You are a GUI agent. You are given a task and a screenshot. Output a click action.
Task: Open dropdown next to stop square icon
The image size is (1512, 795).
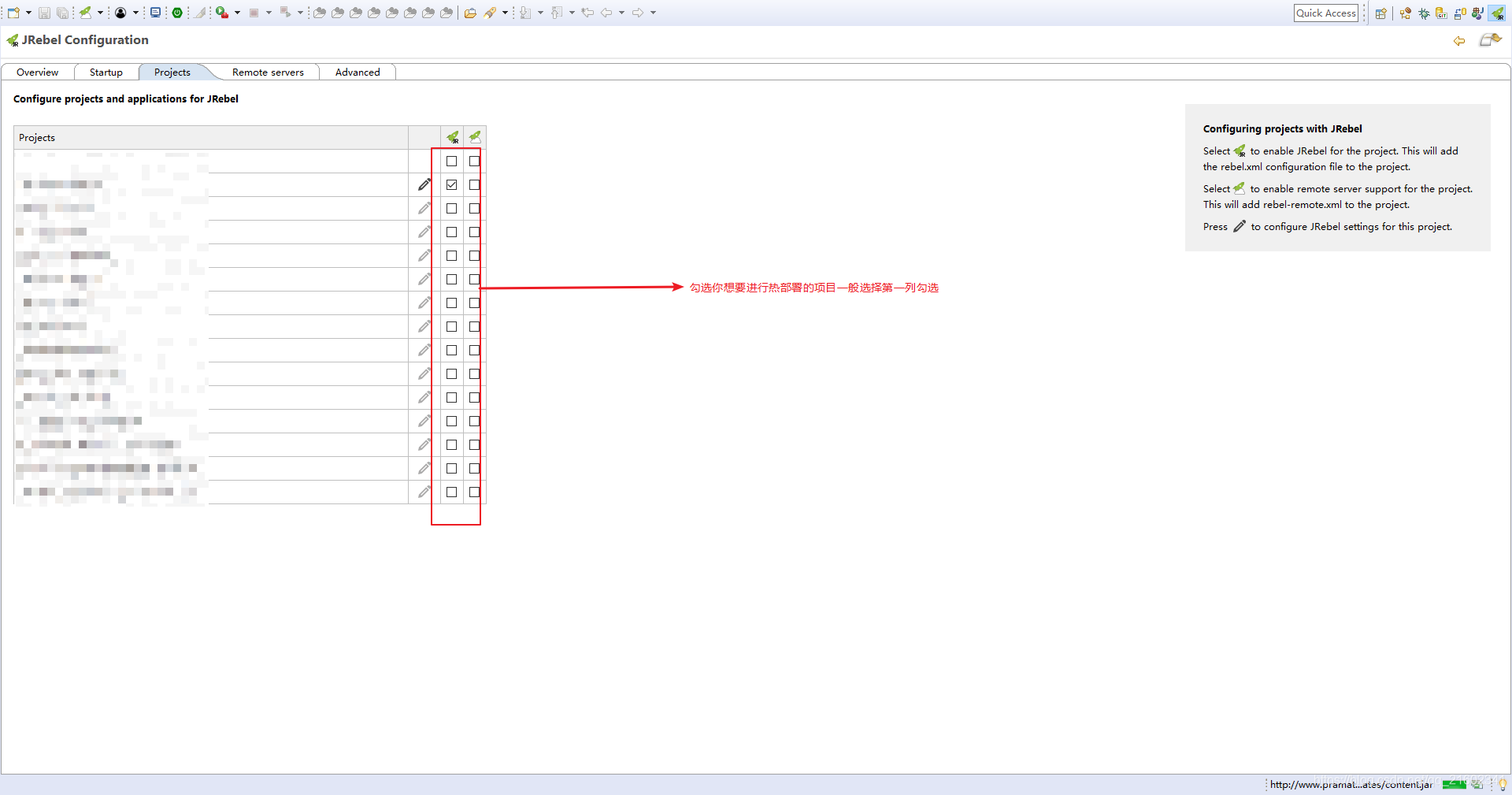[269, 13]
